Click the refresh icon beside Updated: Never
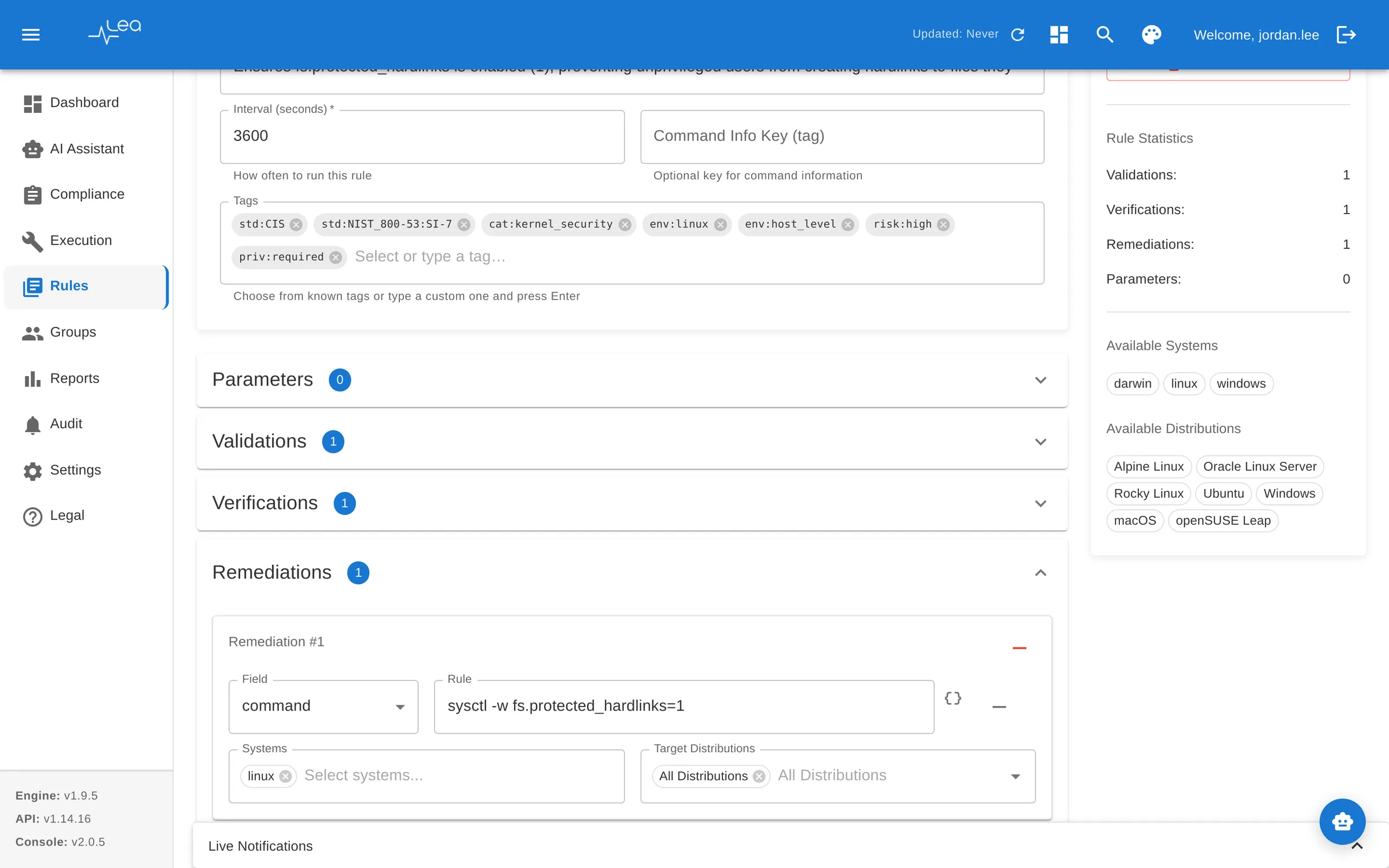The height and width of the screenshot is (868, 1389). pos(1018,35)
